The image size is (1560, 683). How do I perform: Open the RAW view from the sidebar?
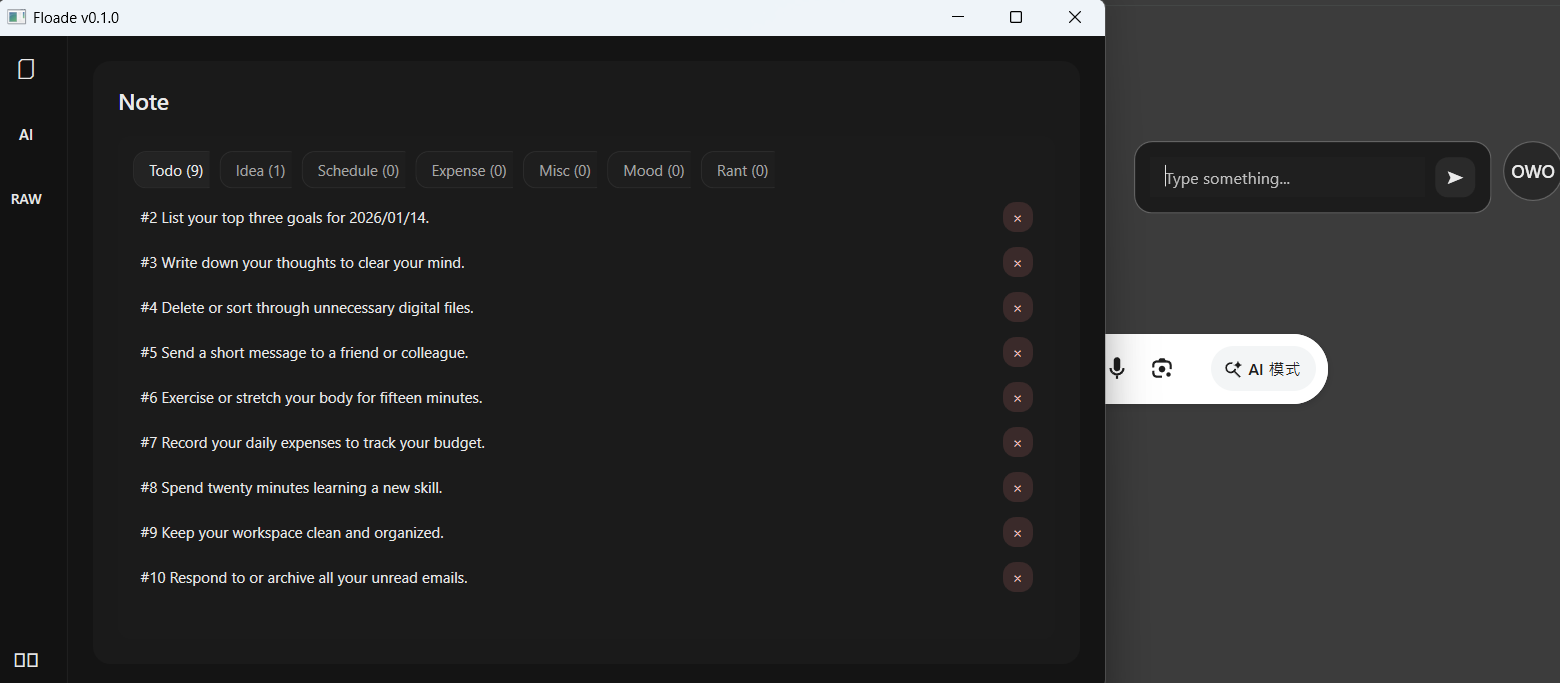click(x=26, y=198)
